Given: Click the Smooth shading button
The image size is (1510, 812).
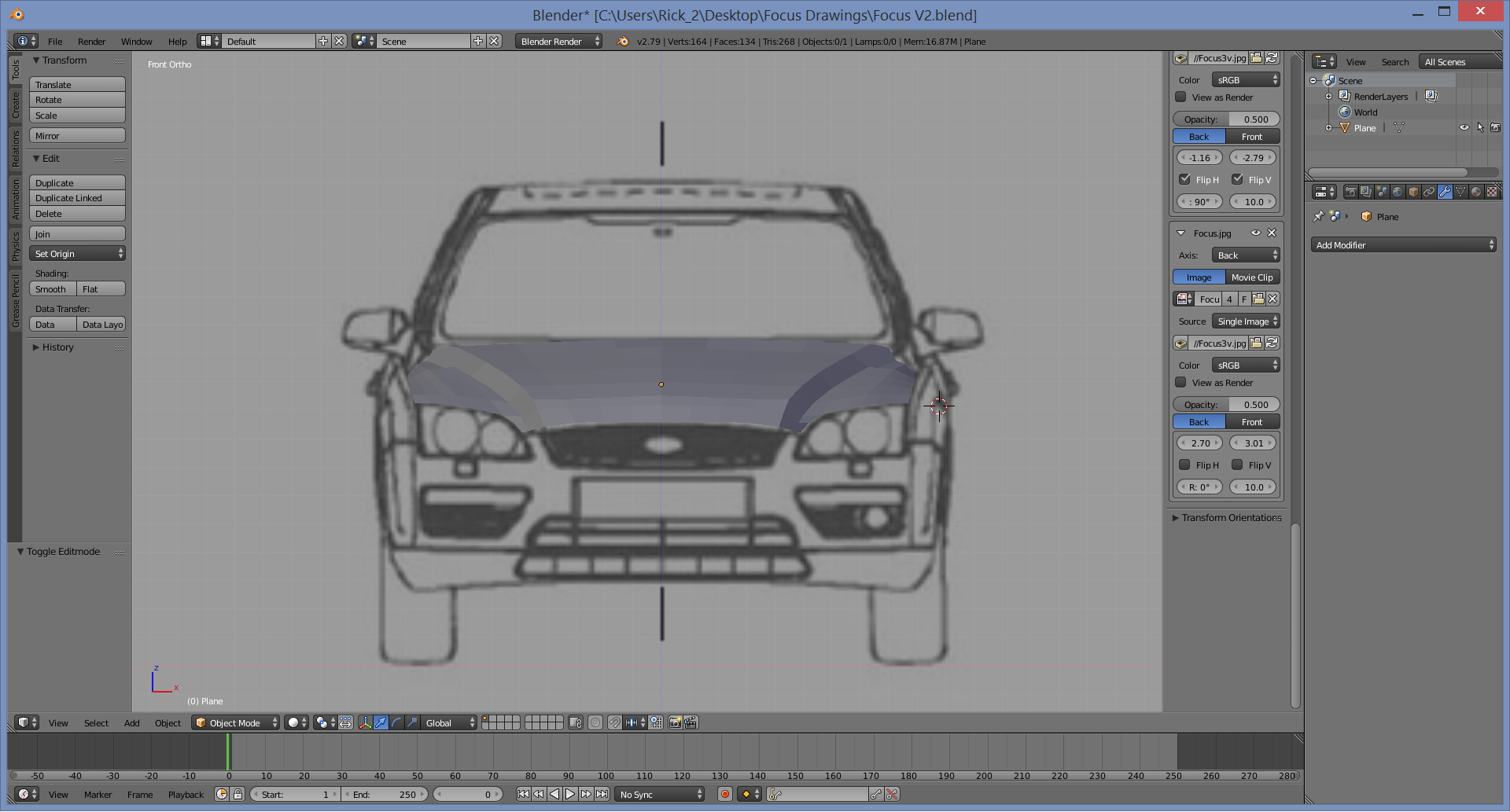Looking at the screenshot, I should [53, 288].
